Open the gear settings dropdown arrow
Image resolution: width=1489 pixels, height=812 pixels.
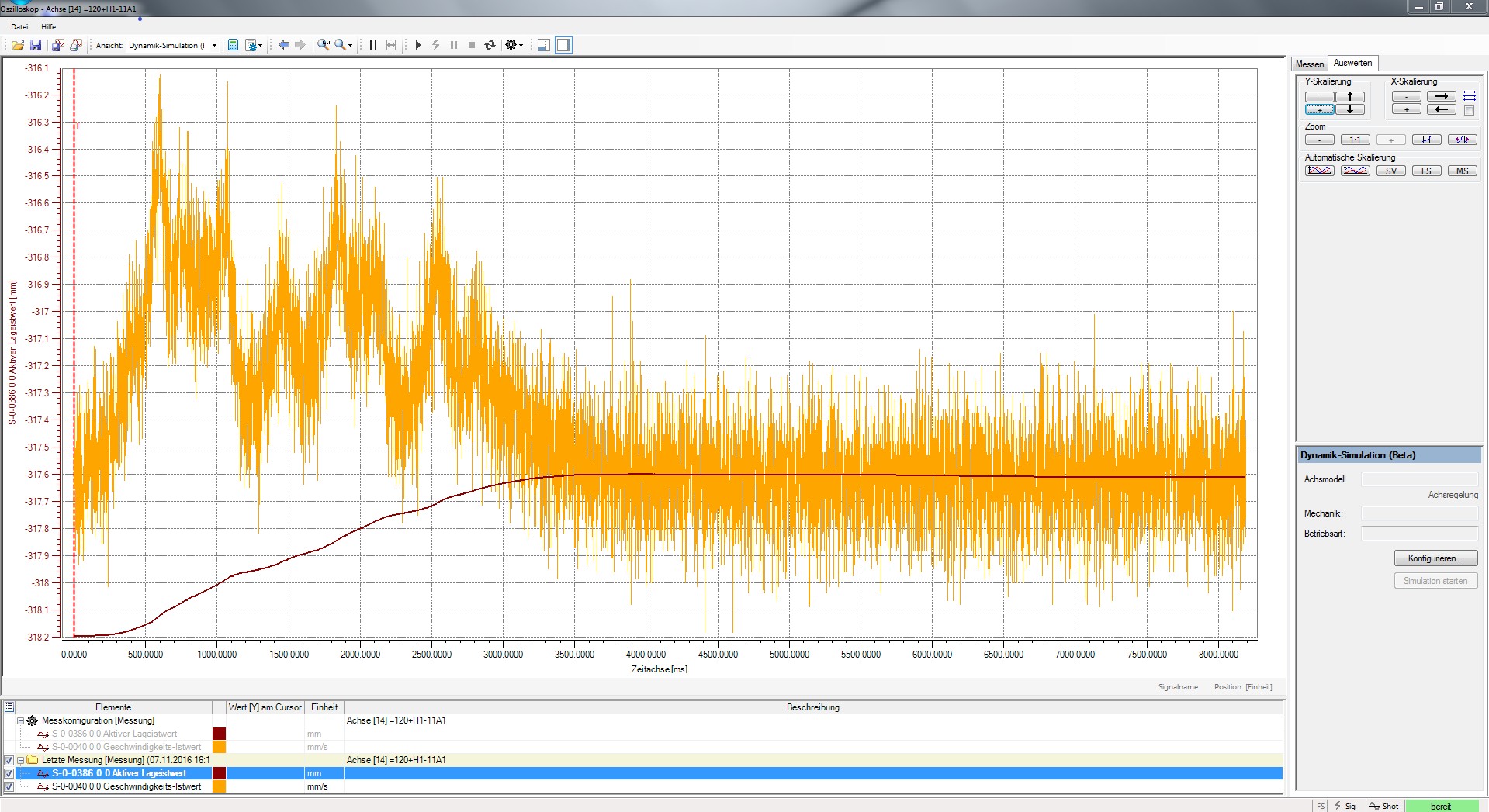click(521, 46)
